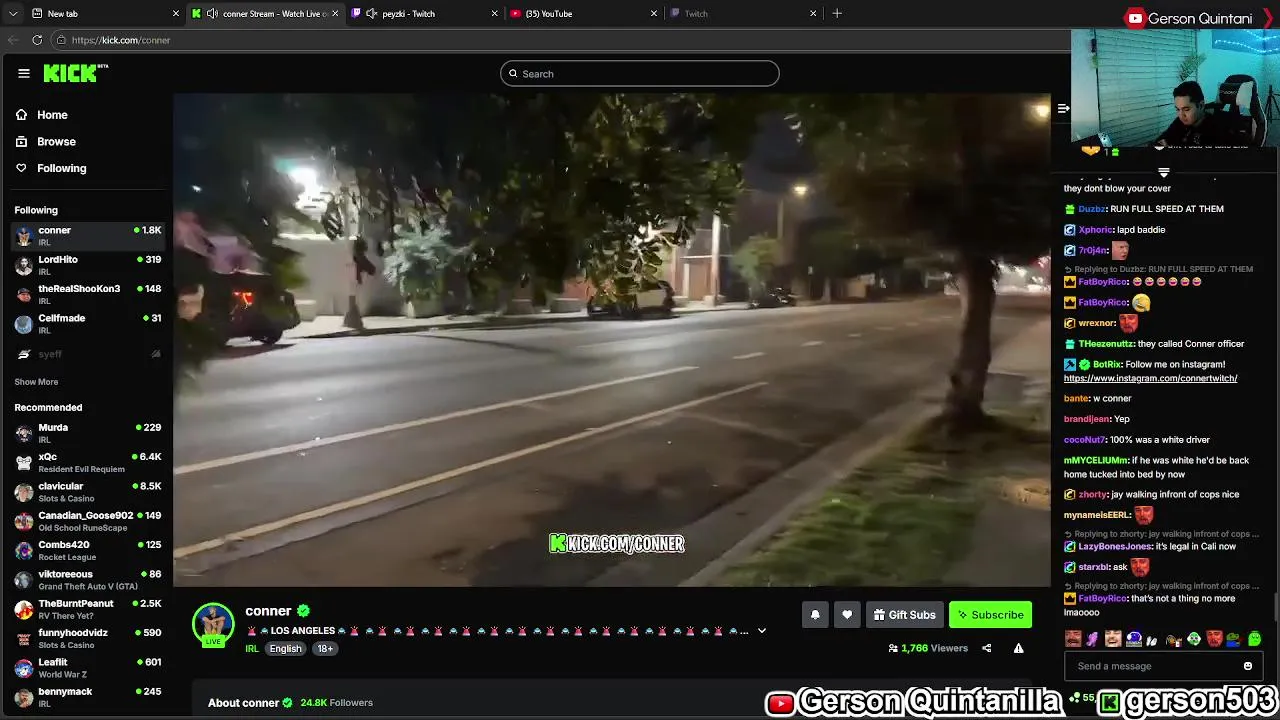Image resolution: width=1280 pixels, height=720 pixels.
Task: Open viktoreeous channel in Recommended
Action: coord(88,579)
